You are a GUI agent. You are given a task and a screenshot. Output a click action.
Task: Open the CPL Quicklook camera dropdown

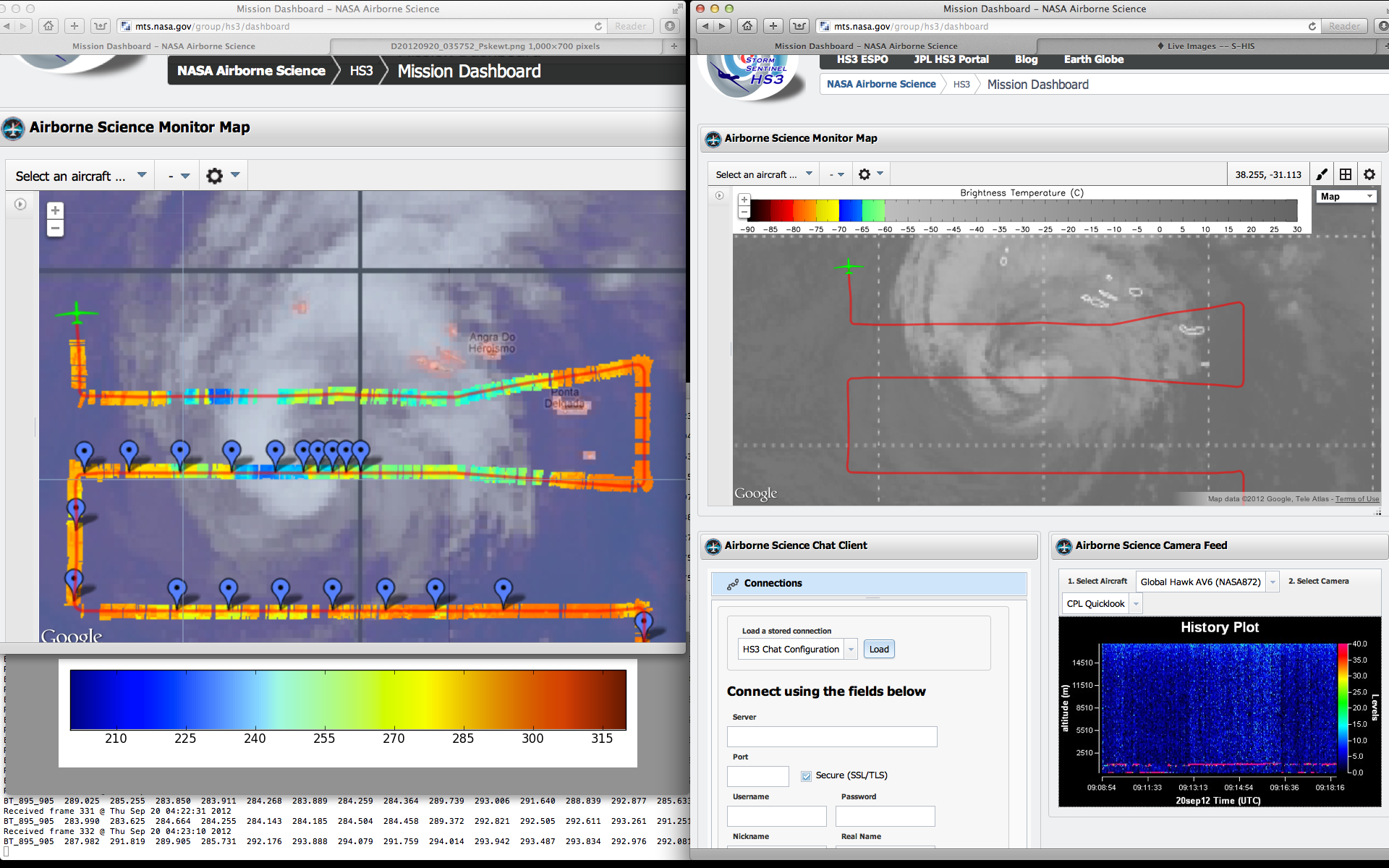(x=1136, y=604)
